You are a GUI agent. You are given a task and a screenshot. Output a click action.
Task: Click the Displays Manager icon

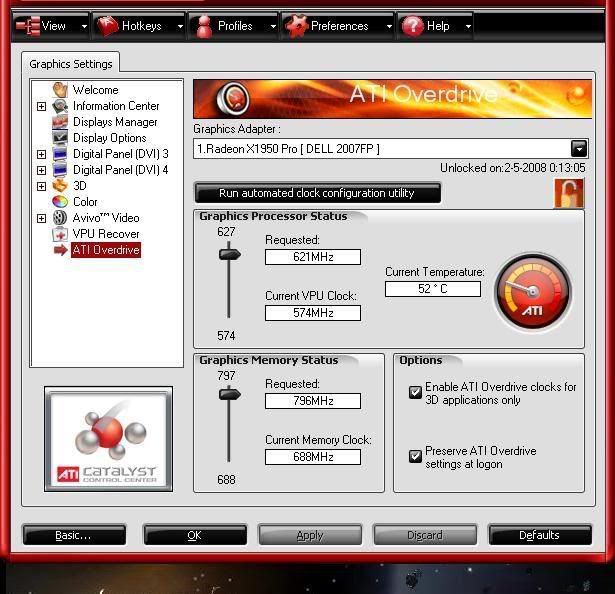pyautogui.click(x=60, y=122)
